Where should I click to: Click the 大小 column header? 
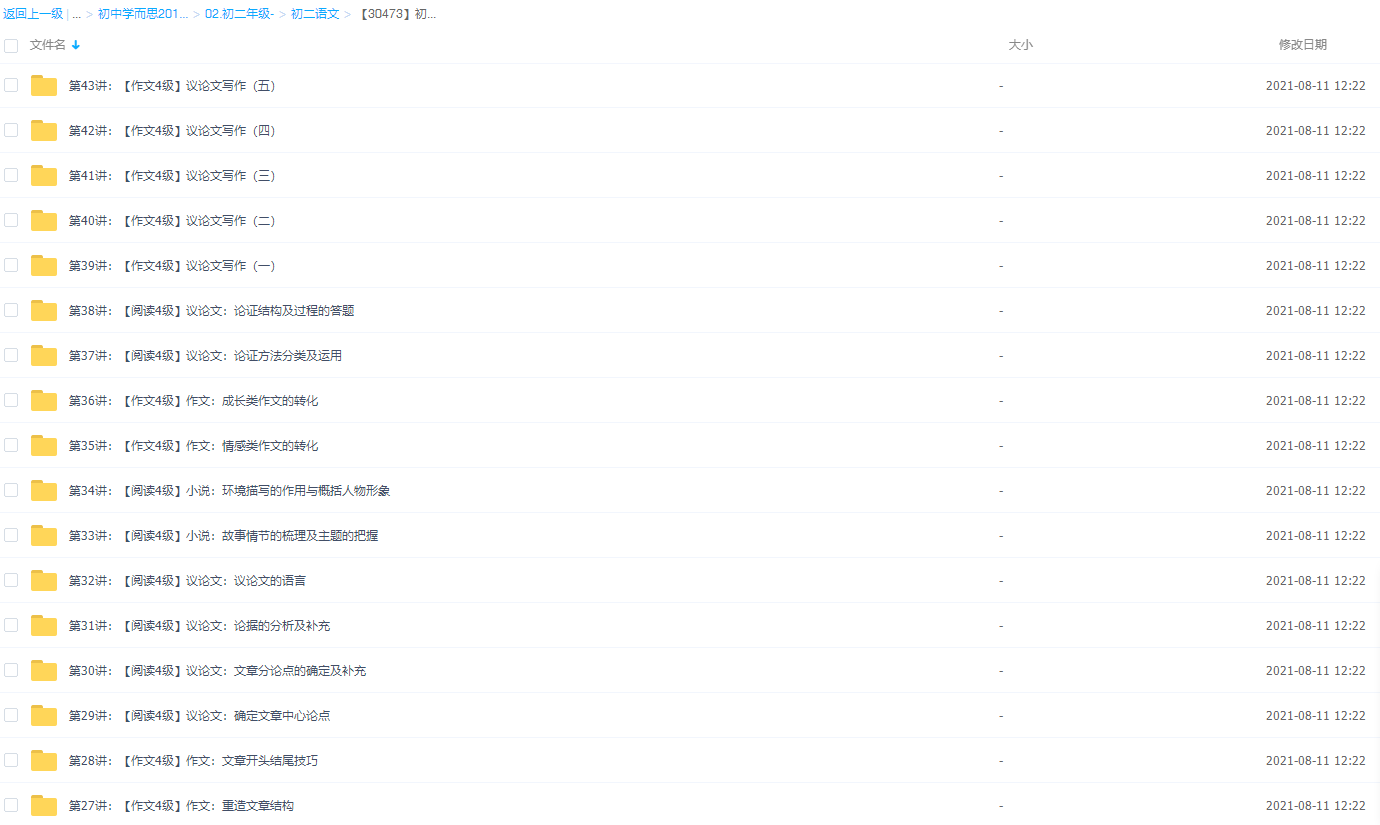1021,45
